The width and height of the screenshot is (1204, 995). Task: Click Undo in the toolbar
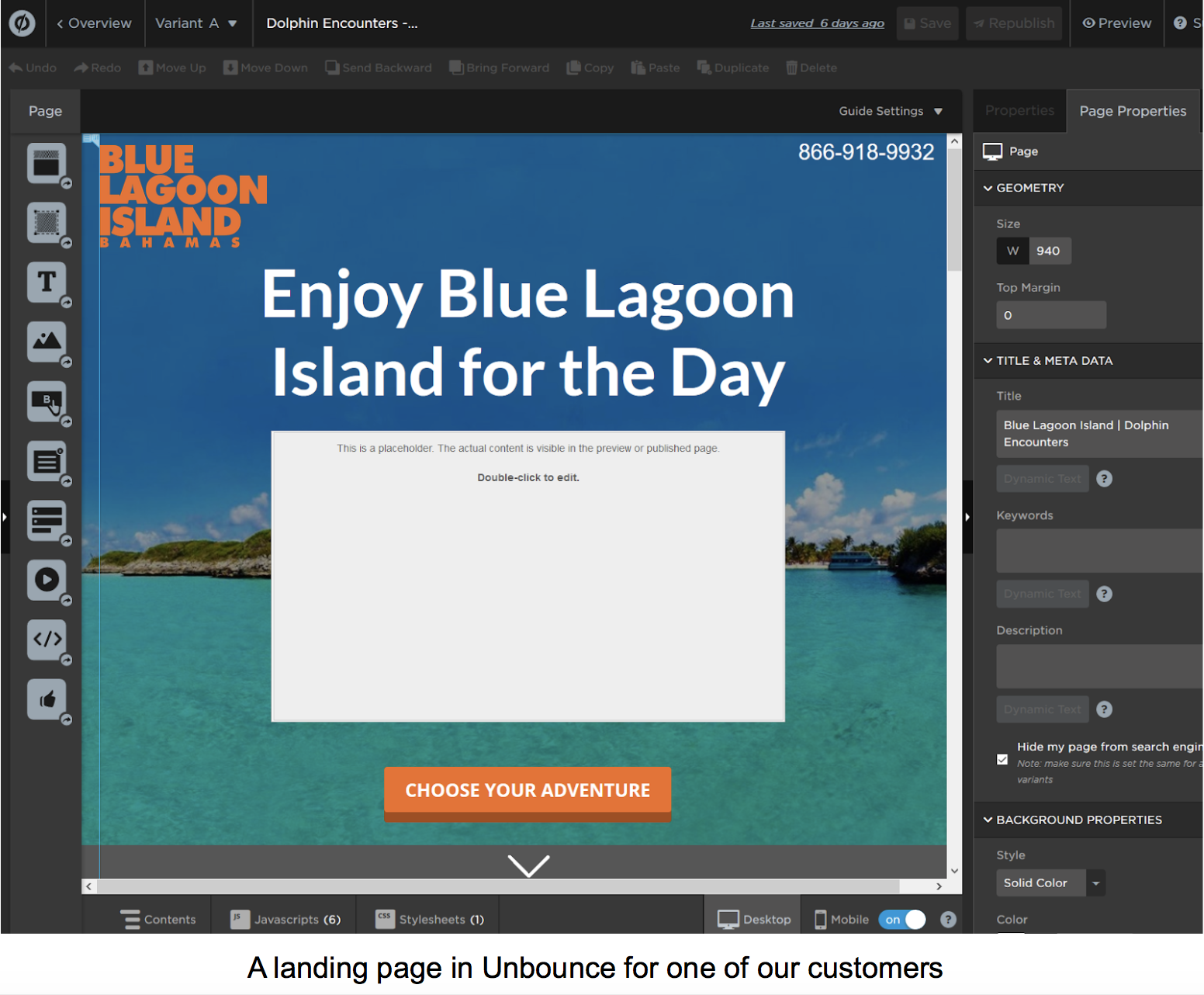coord(33,68)
